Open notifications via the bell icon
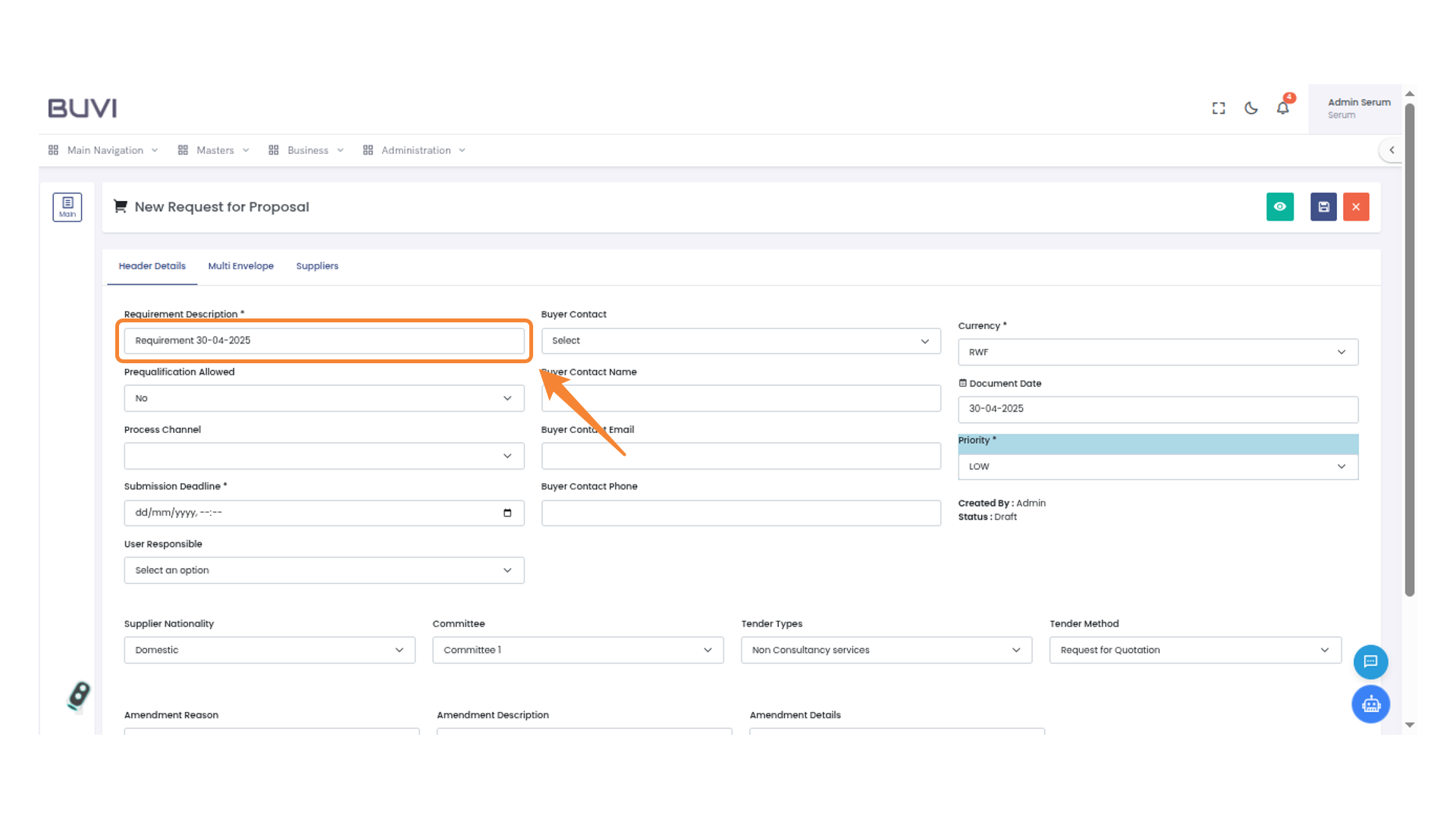Screen dimensions: 1456x819 point(1282,108)
